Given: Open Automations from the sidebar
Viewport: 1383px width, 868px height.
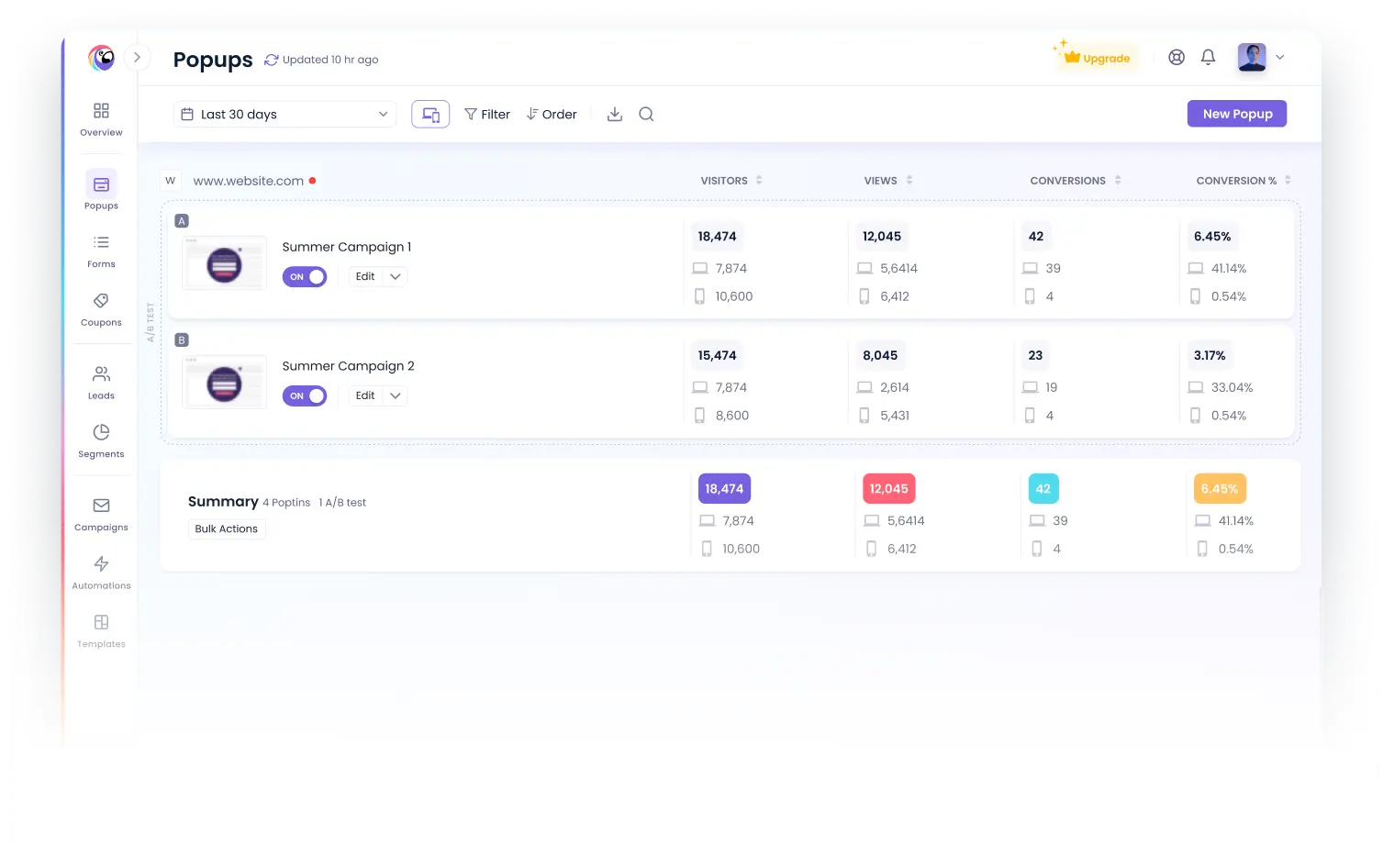Looking at the screenshot, I should pos(101,573).
